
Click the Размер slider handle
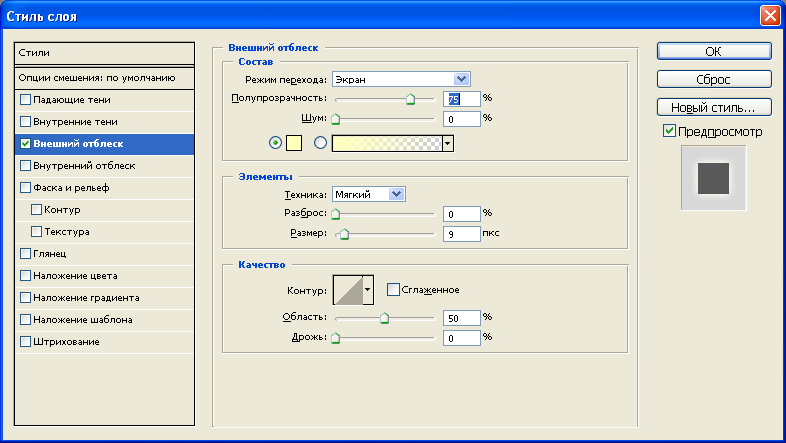click(x=344, y=234)
